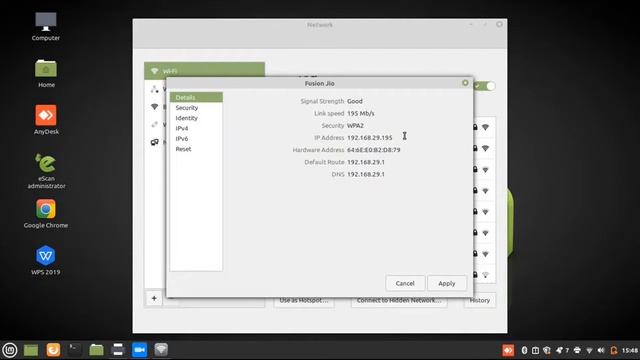The height and width of the screenshot is (360, 640).
Task: Click the plus add-connection button
Action: 154,298
